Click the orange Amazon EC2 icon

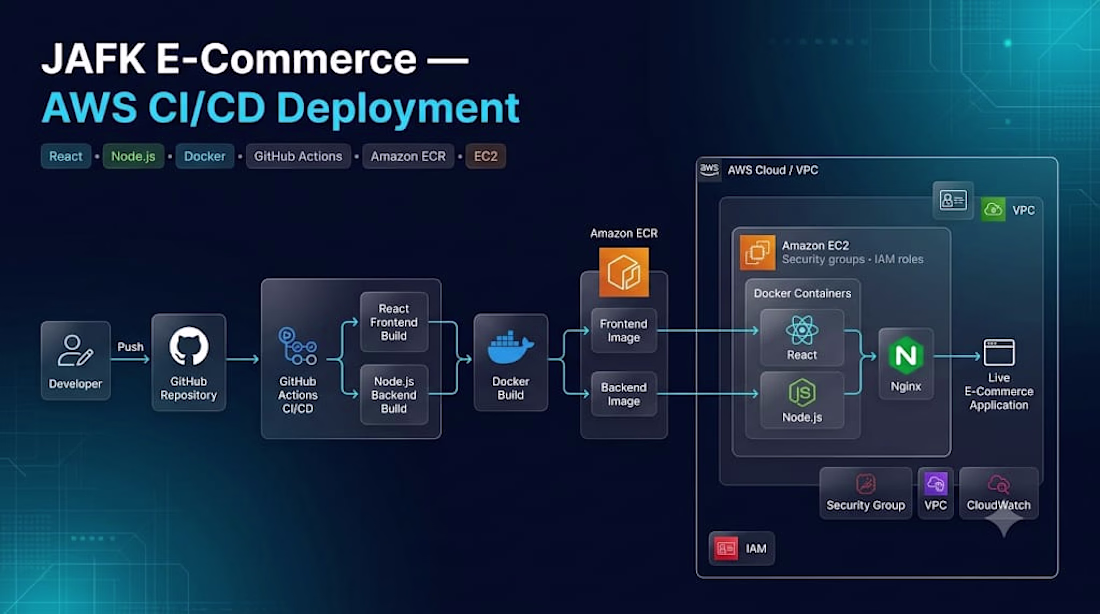tap(758, 253)
